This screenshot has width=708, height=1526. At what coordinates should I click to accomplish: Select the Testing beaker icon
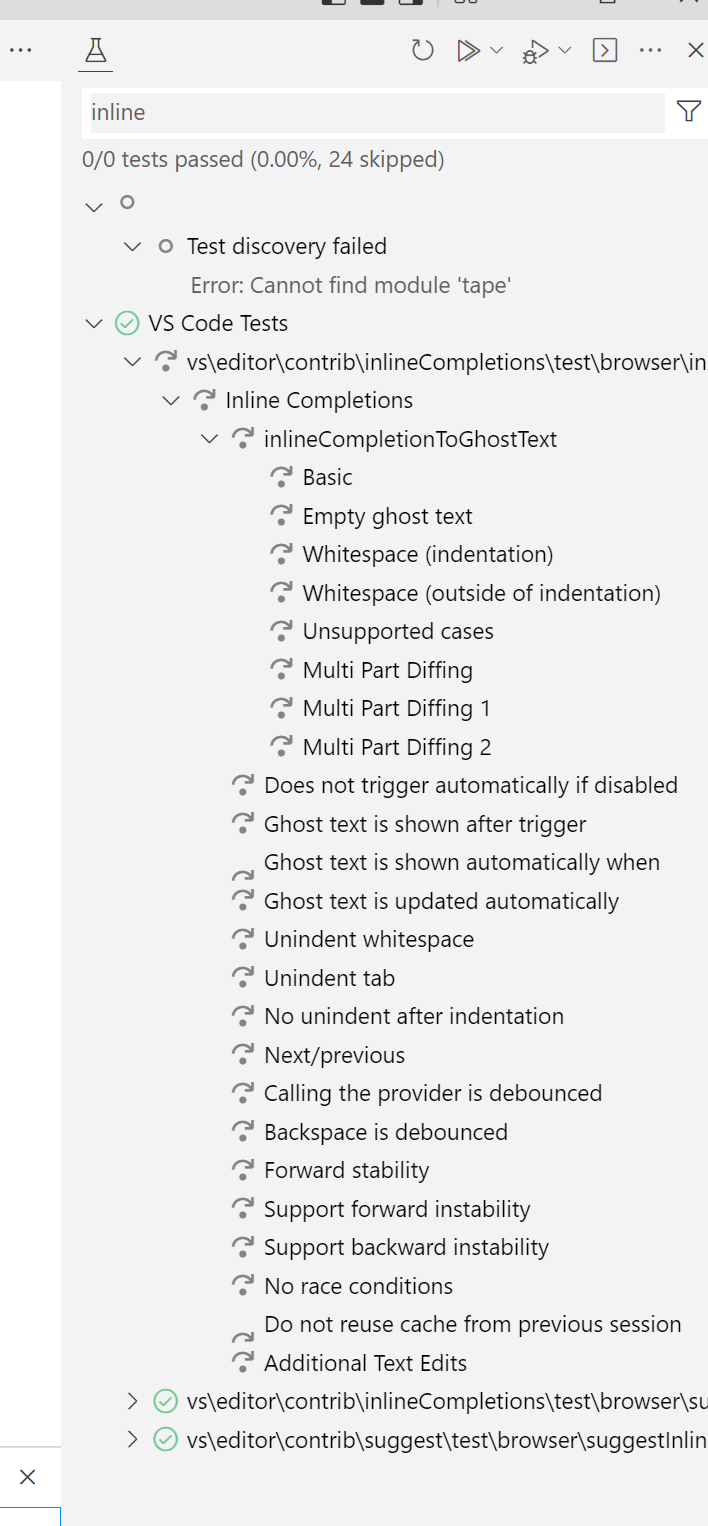tap(95, 50)
